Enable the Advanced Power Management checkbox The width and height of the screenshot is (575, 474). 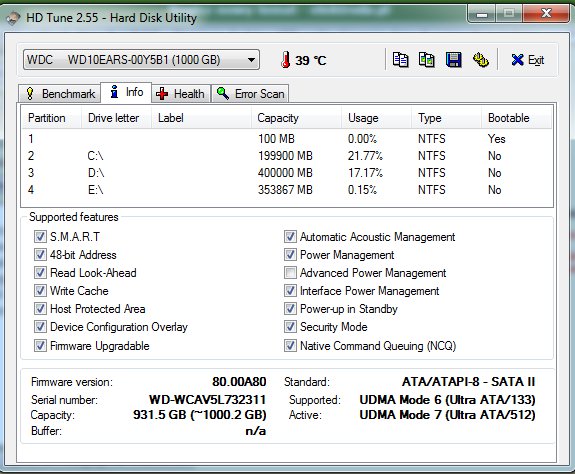click(290, 272)
